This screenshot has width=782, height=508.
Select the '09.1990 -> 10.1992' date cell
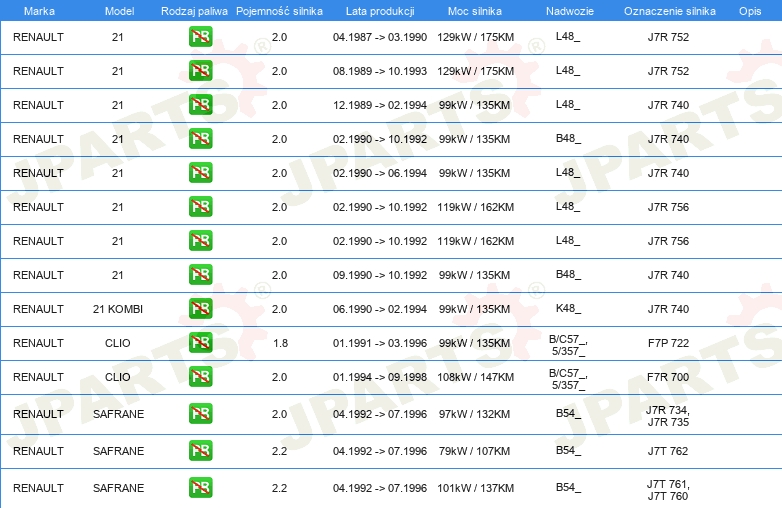(380, 275)
